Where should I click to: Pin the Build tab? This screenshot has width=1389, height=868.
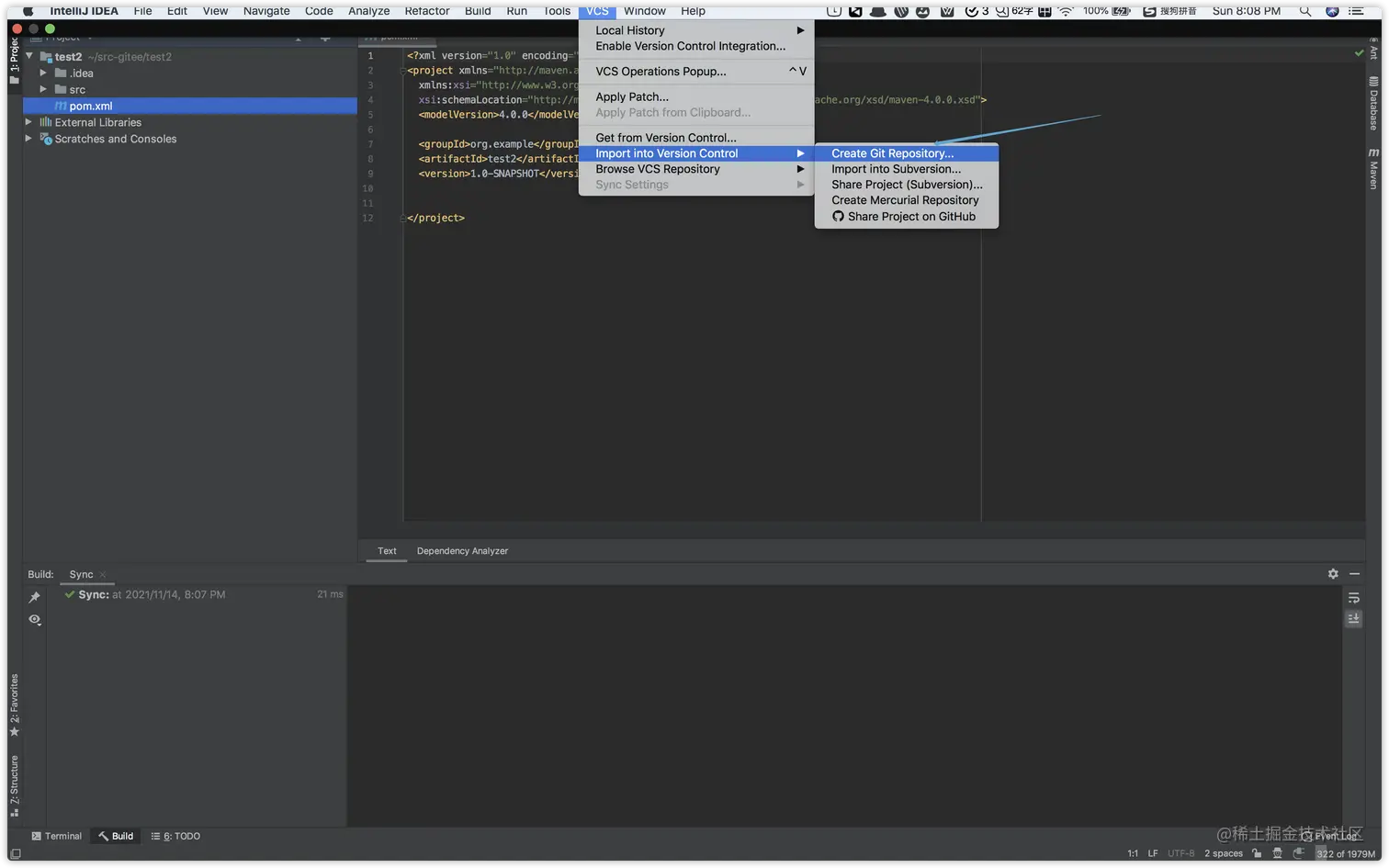pos(35,598)
